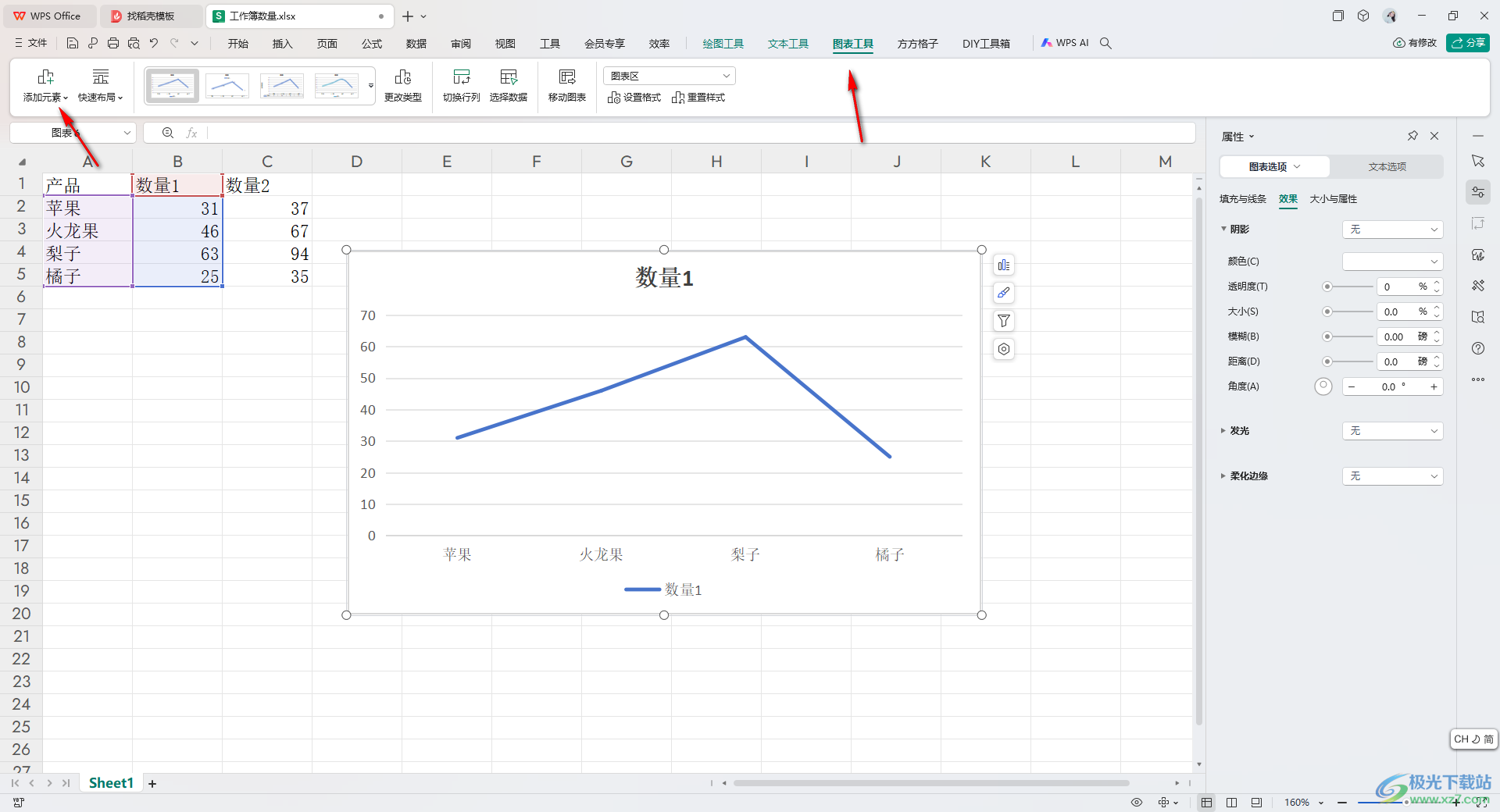Click the angle (角度) dial
The width and height of the screenshot is (1500, 812).
point(1323,386)
